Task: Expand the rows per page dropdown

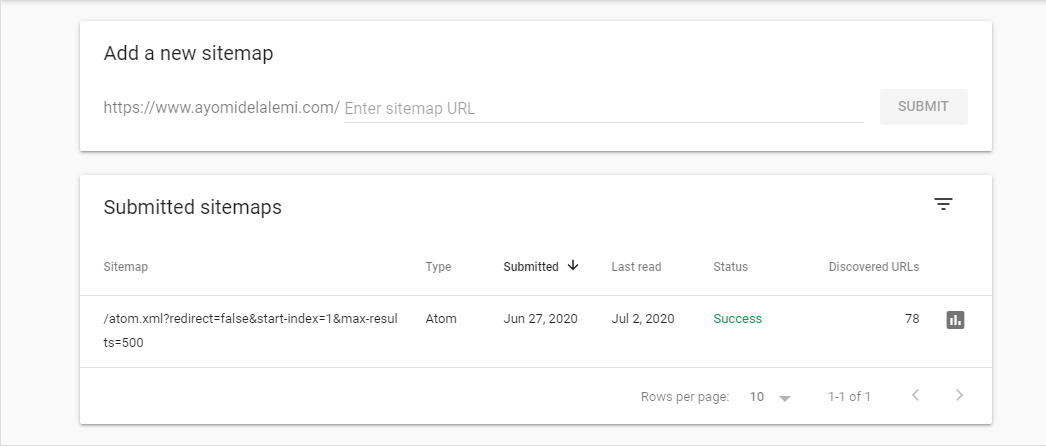Action: point(770,397)
